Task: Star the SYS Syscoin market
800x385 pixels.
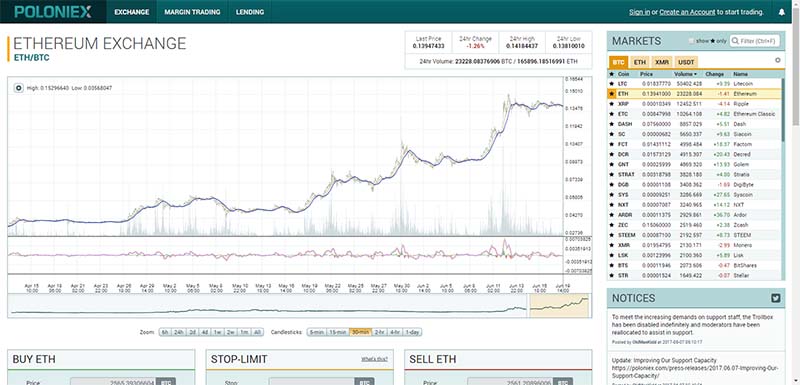Action: point(611,195)
